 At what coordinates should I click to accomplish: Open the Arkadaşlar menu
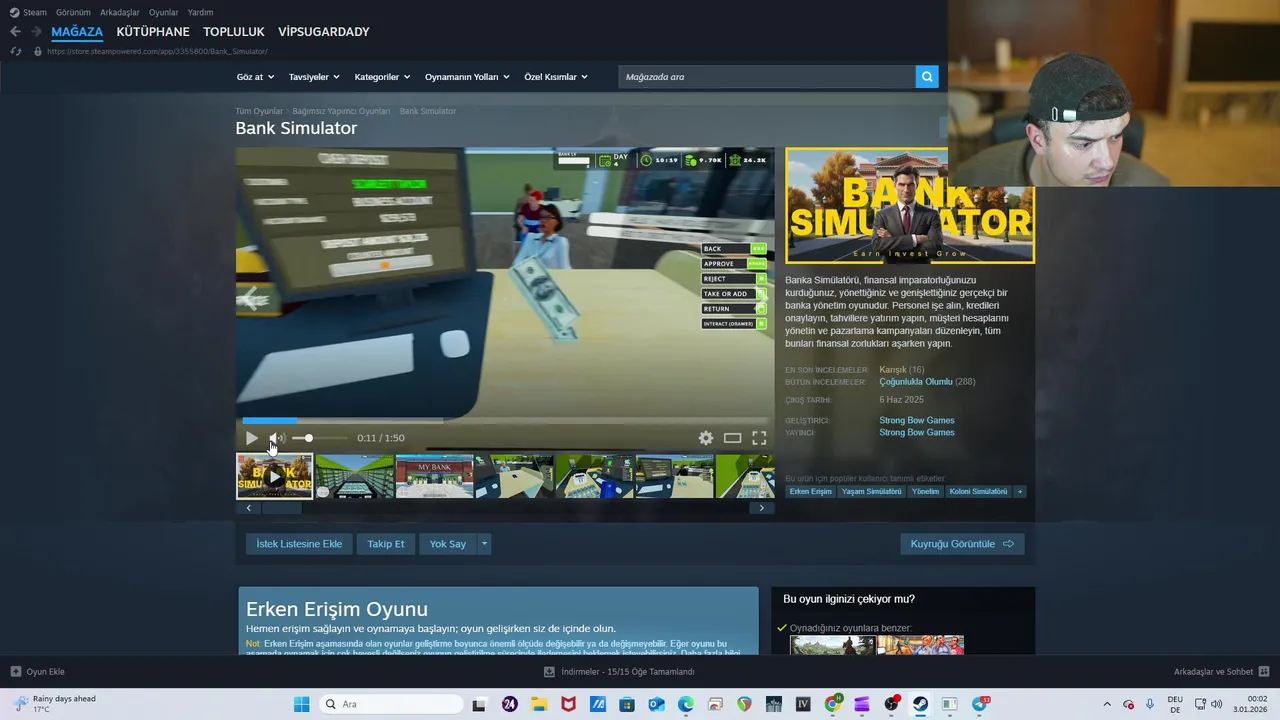click(x=120, y=12)
